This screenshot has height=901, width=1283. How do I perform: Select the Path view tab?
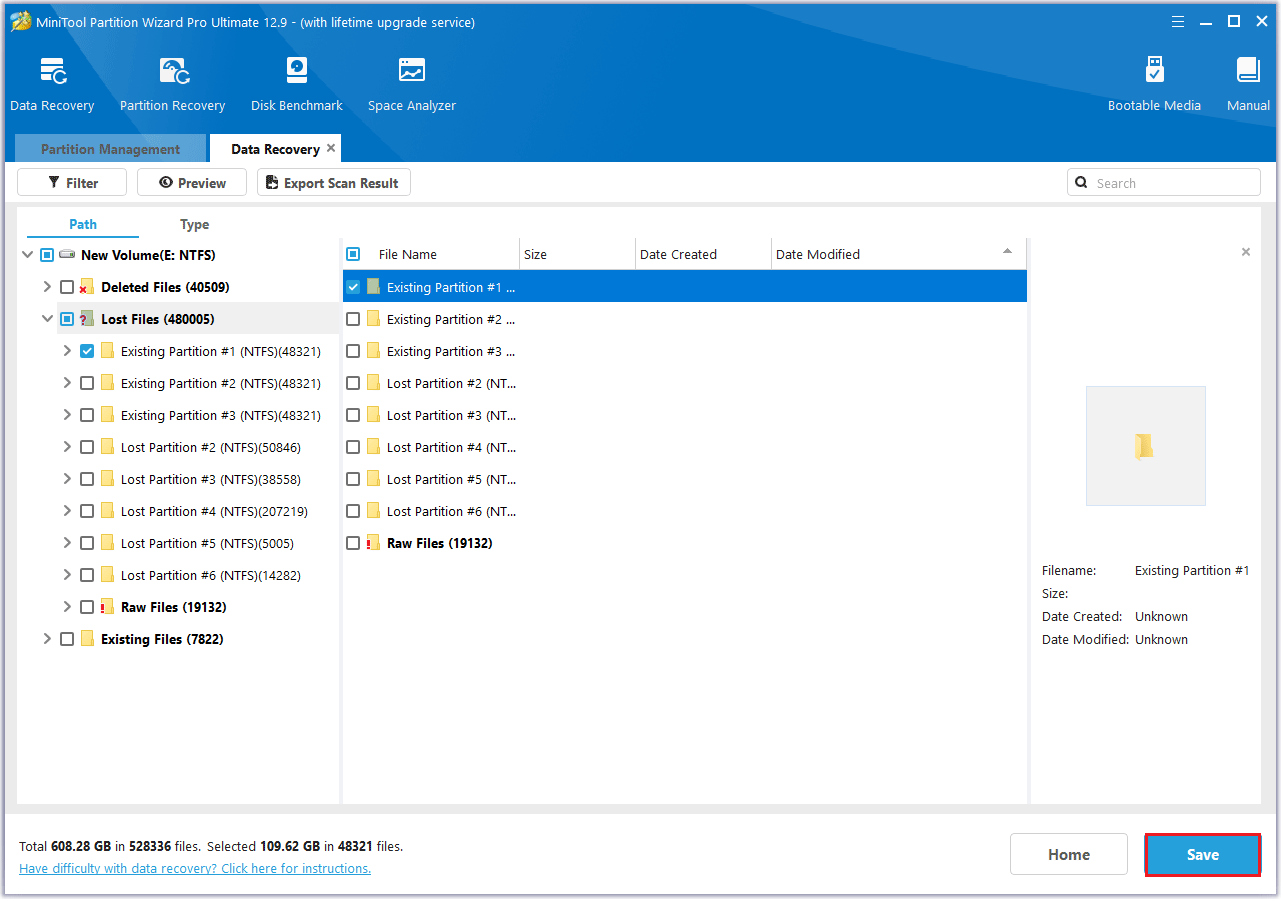click(83, 224)
